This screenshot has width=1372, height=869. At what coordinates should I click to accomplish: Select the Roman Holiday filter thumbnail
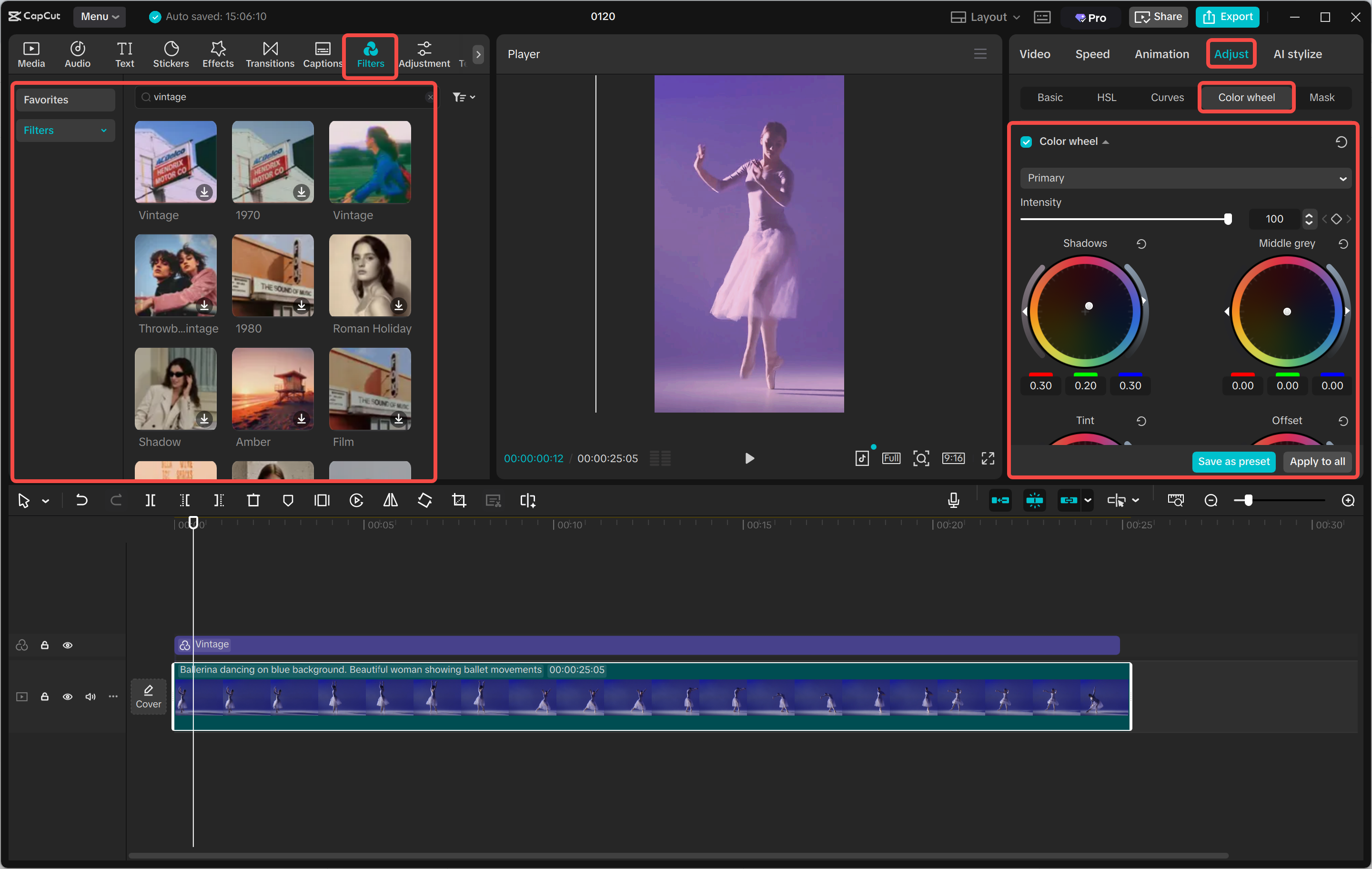tap(370, 275)
